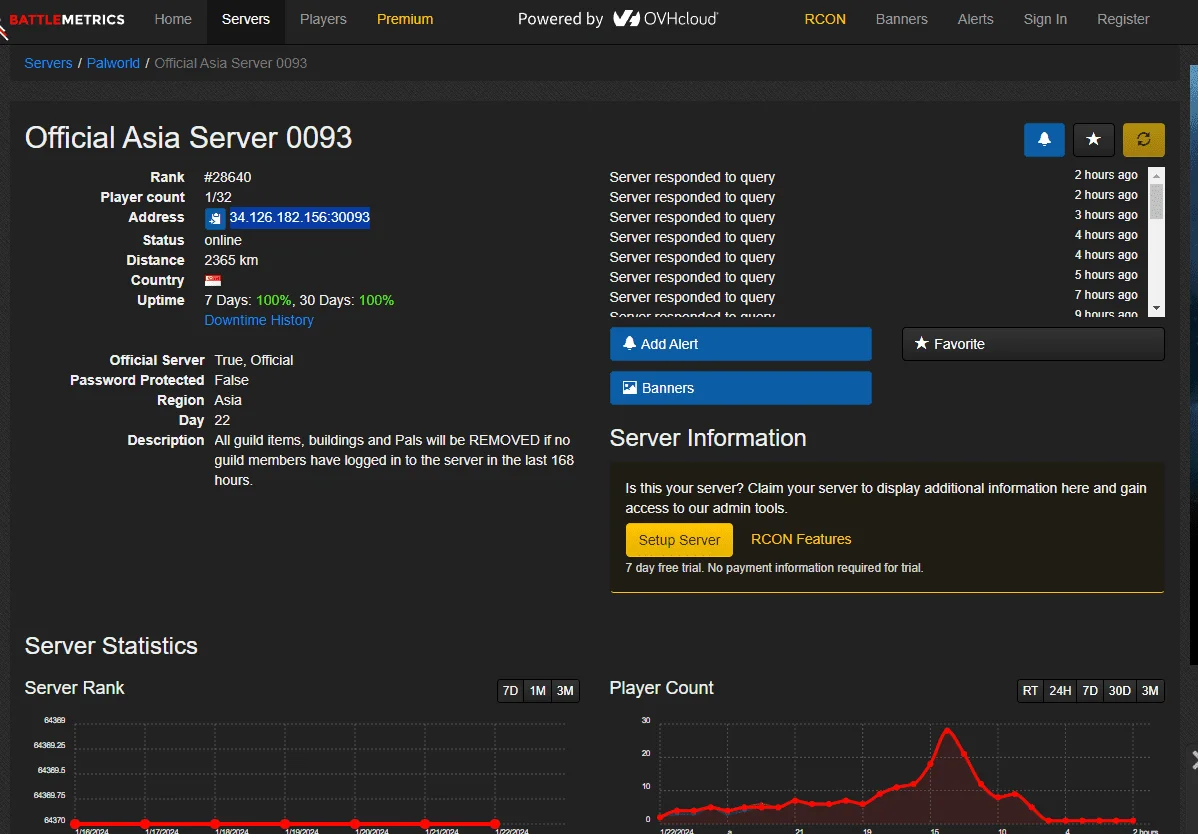The width and height of the screenshot is (1198, 834).
Task: Select 24H range for Player Count
Action: click(x=1060, y=690)
